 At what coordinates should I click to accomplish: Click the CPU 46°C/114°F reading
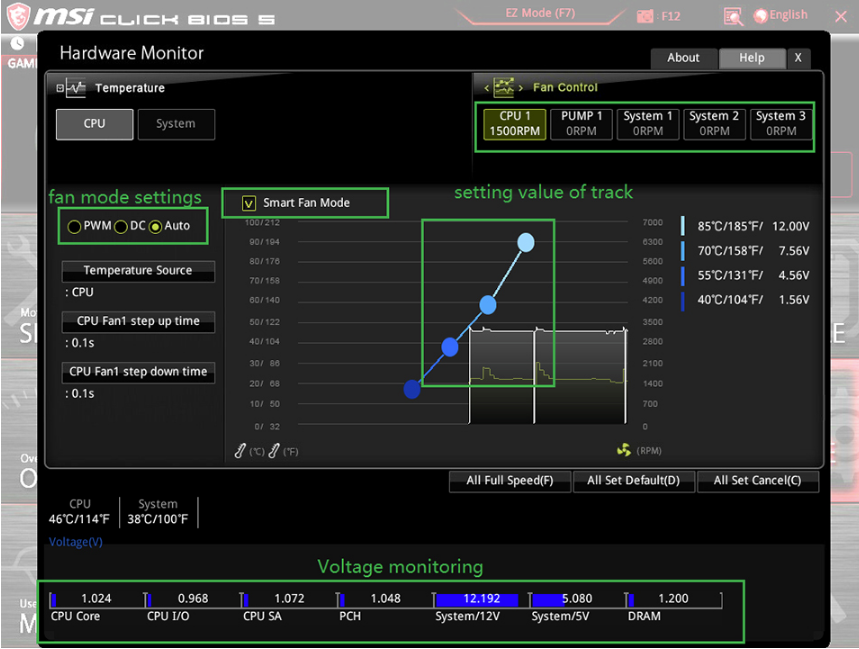79,512
